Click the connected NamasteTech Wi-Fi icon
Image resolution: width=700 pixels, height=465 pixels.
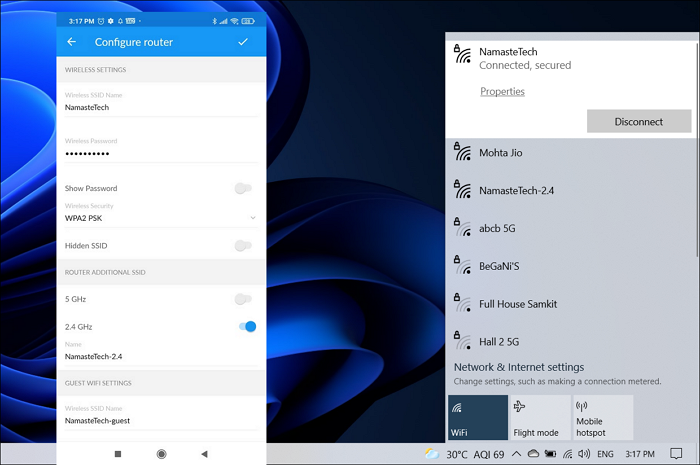tap(463, 54)
